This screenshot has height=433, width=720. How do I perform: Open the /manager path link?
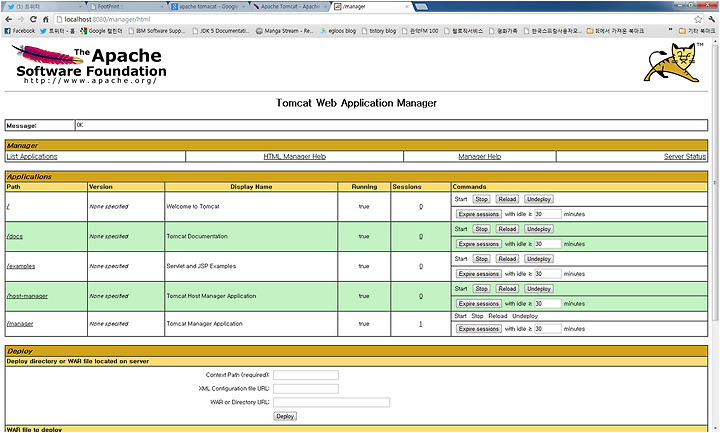coord(20,324)
